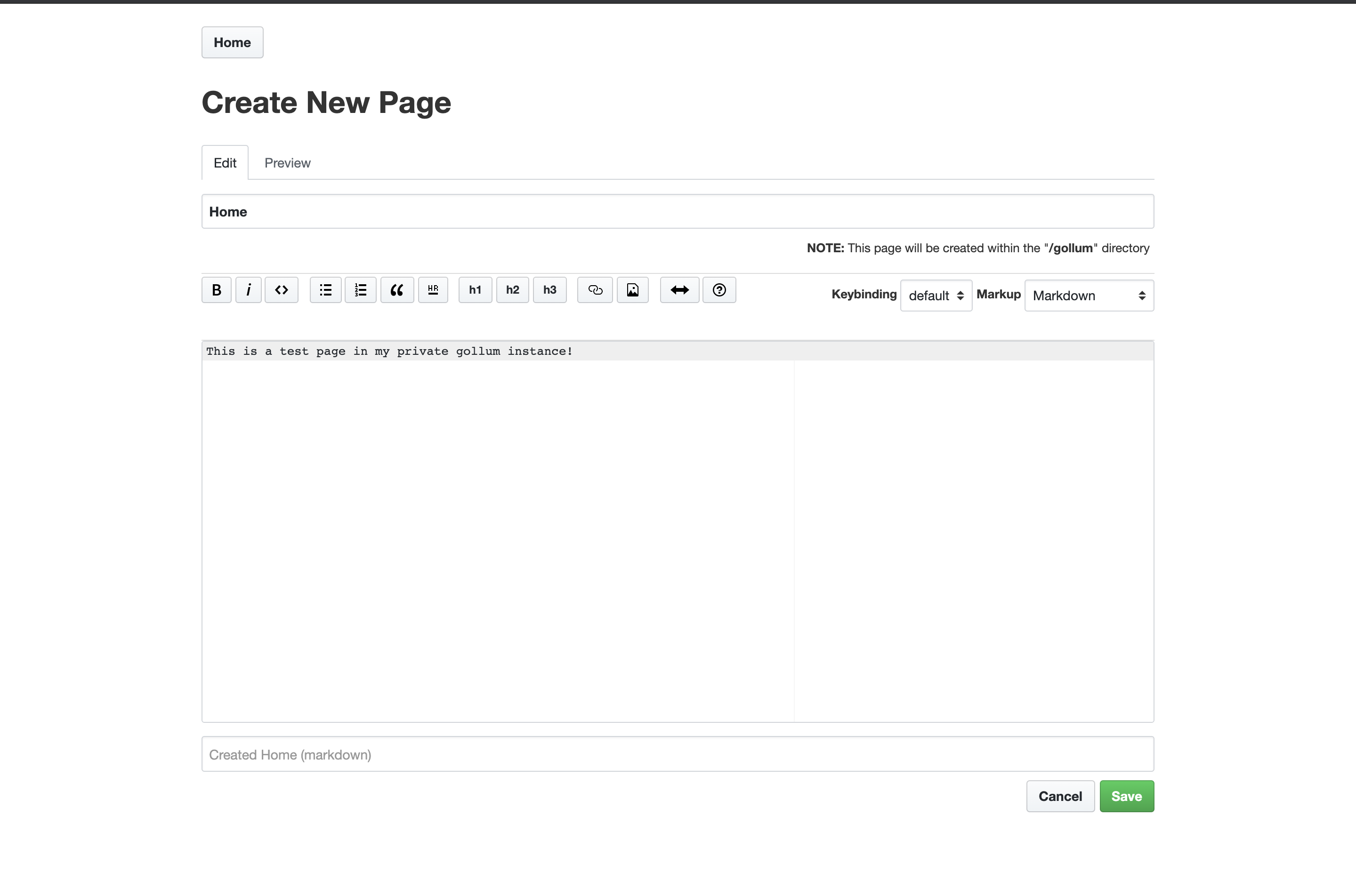Add a blockquote using the quote icon
This screenshot has width=1356, height=896.
397,290
